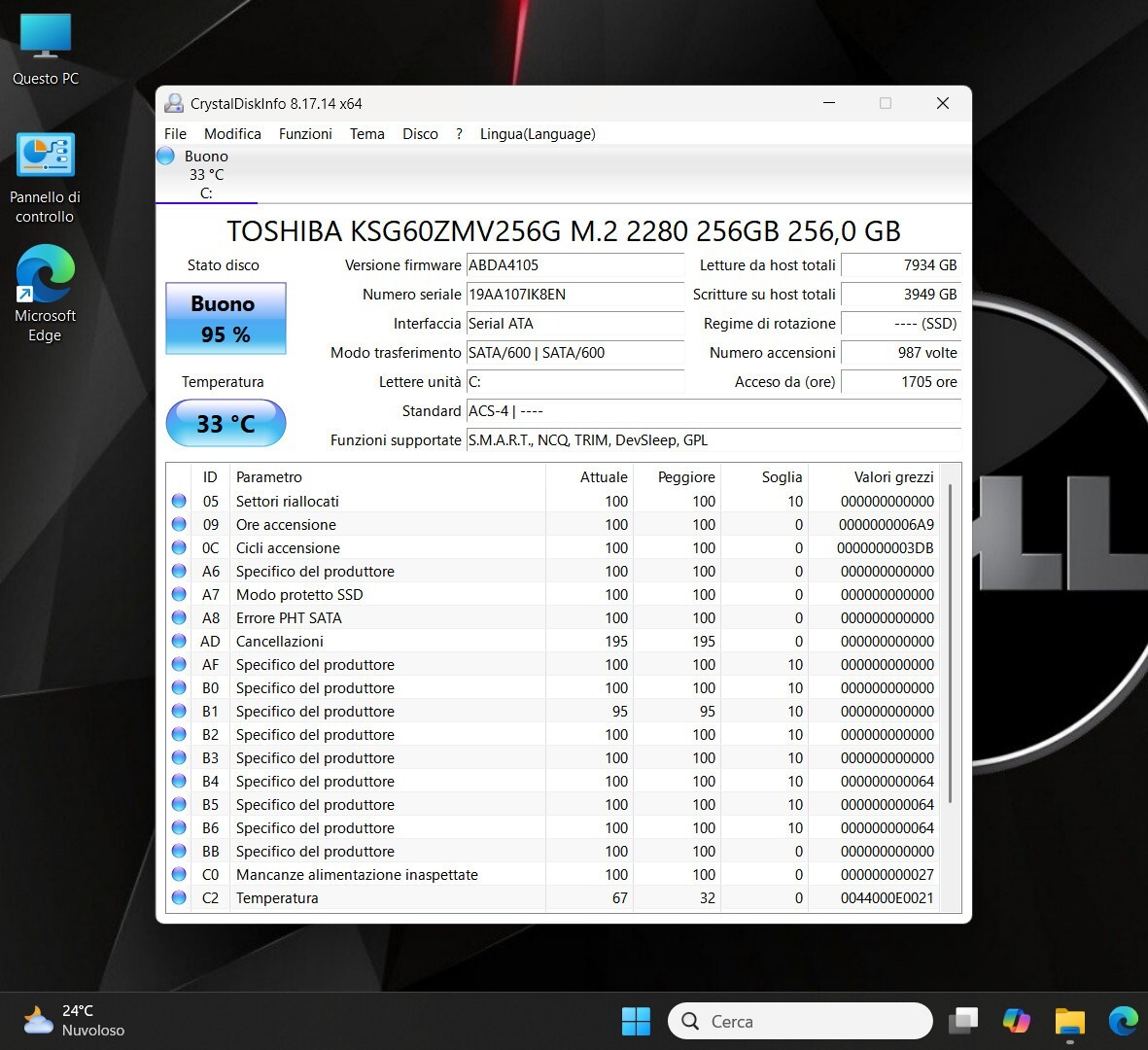Click the CrystalDiskInfo title bar app icon
1148x1050 pixels.
pos(174,103)
